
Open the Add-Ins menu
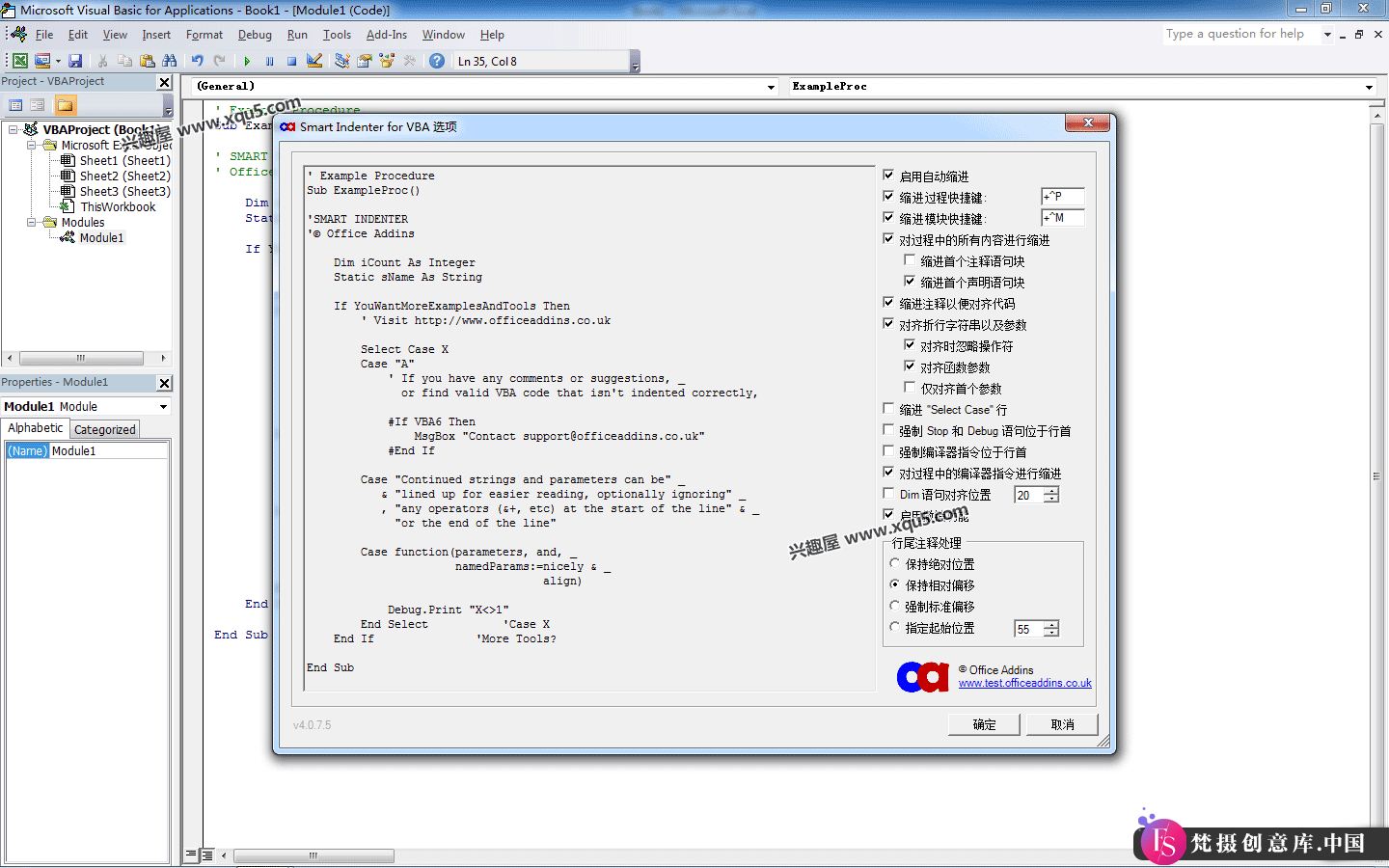(387, 35)
